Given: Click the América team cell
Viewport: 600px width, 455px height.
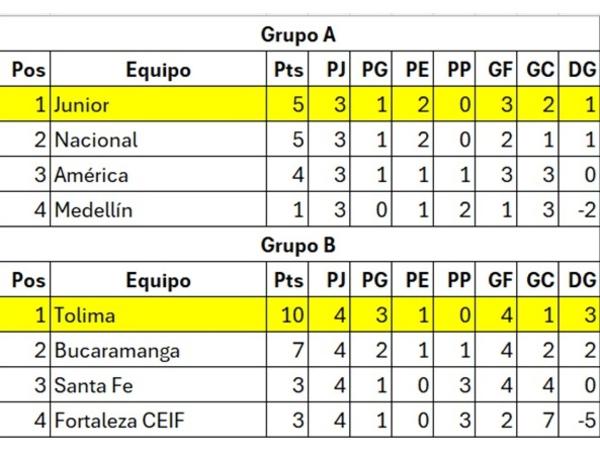Looking at the screenshot, I should (158, 175).
